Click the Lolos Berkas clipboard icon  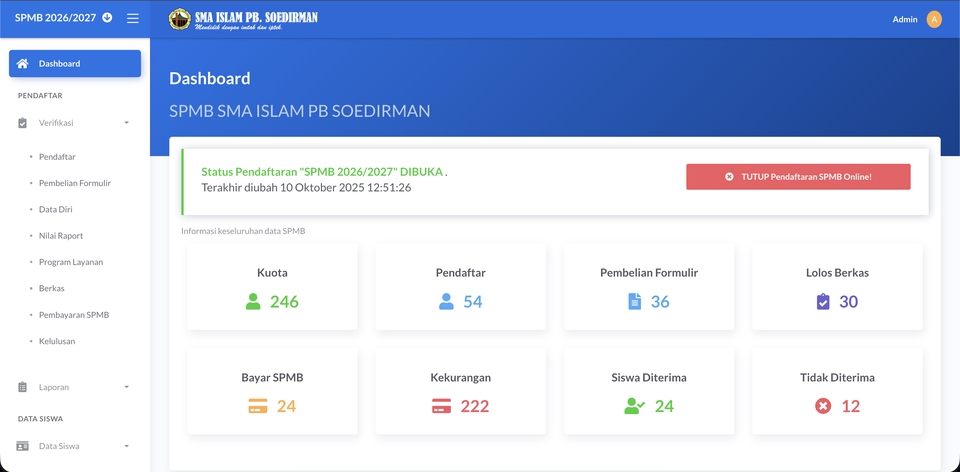point(823,302)
